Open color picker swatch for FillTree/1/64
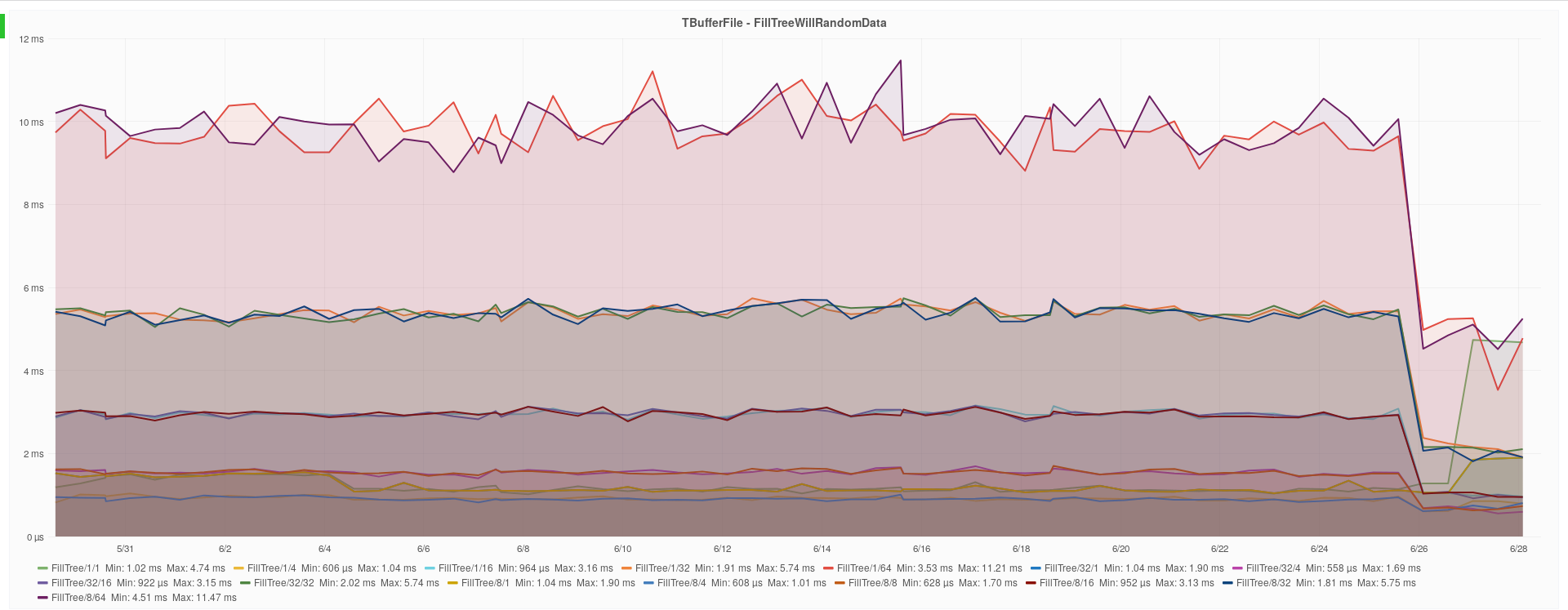The image size is (1568, 610). pos(828,568)
